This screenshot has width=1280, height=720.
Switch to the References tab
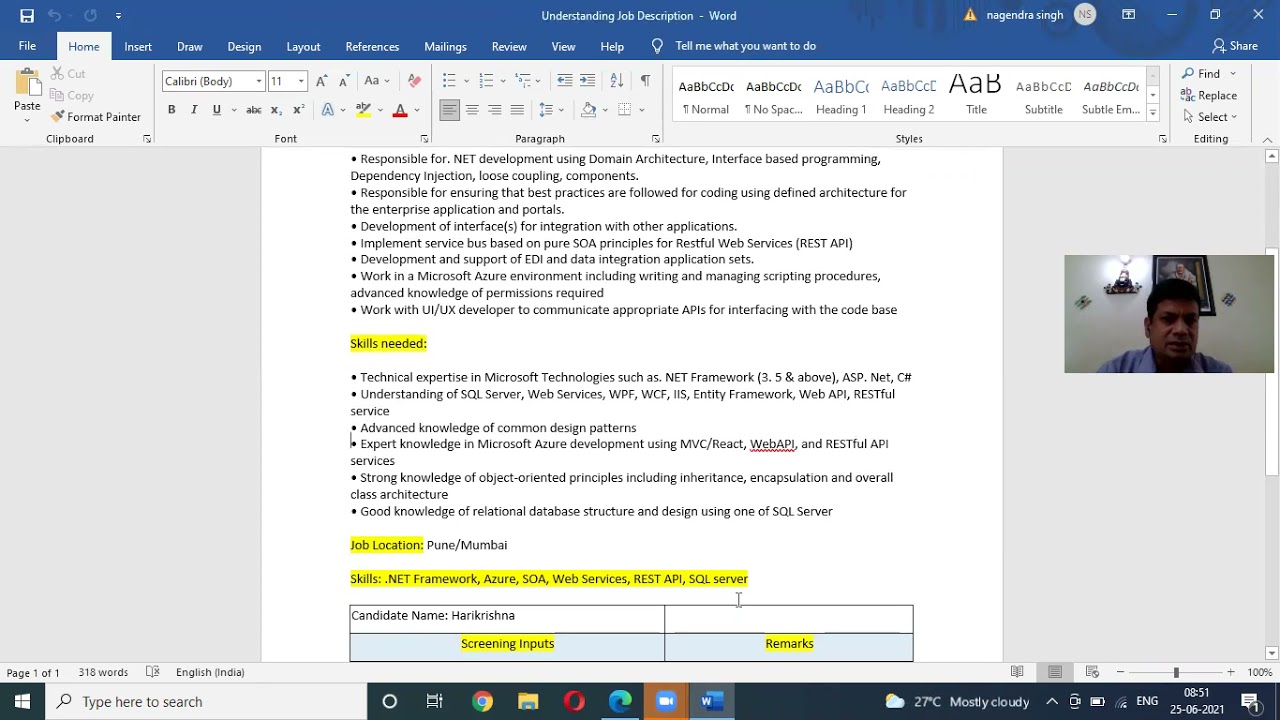[372, 46]
